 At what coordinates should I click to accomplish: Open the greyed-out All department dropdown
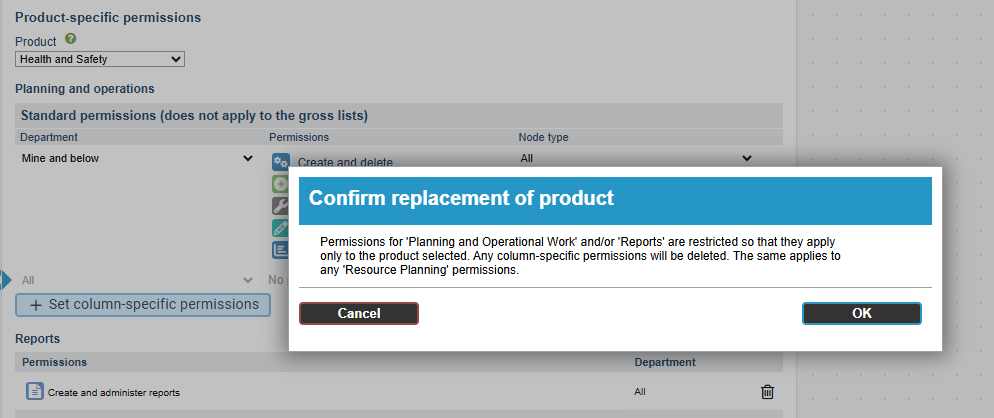click(x=137, y=280)
